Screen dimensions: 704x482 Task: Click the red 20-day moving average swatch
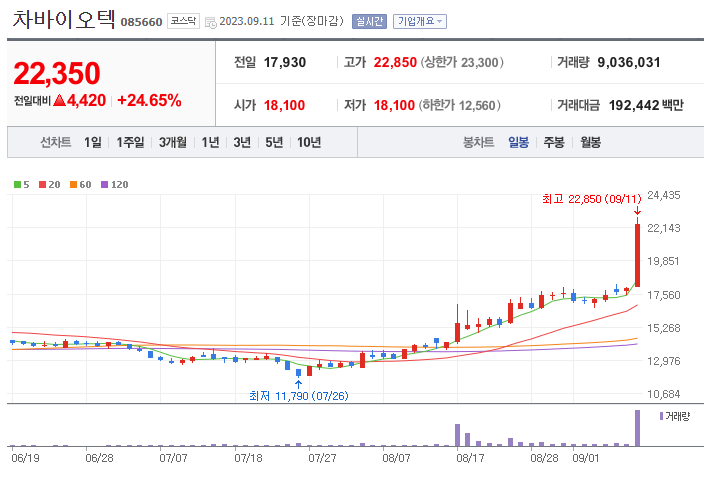43,184
